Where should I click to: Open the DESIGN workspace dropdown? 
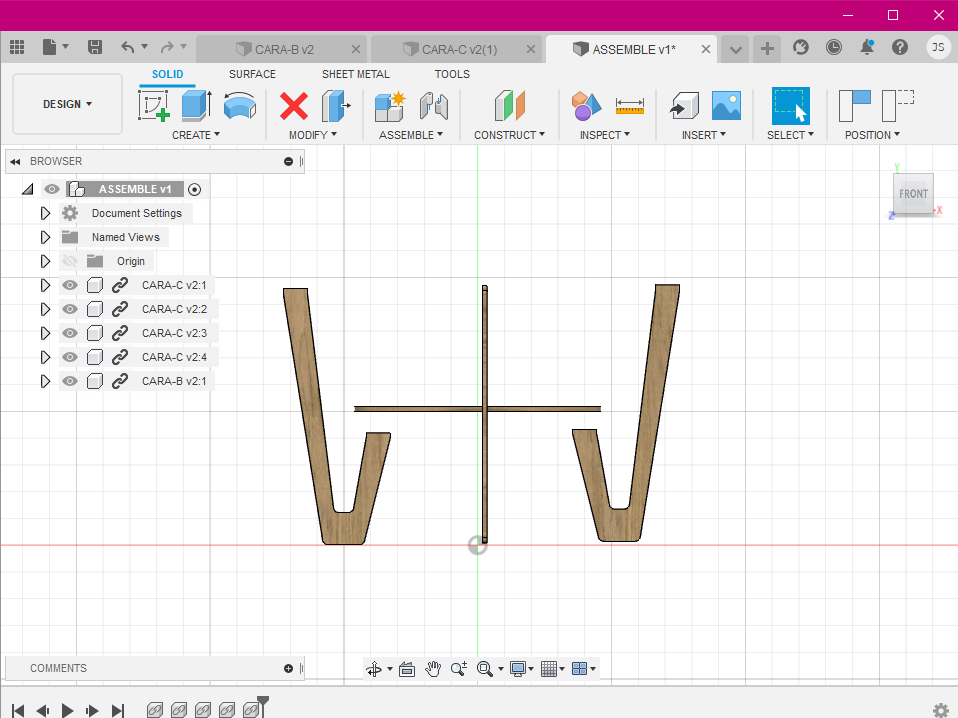(x=67, y=104)
